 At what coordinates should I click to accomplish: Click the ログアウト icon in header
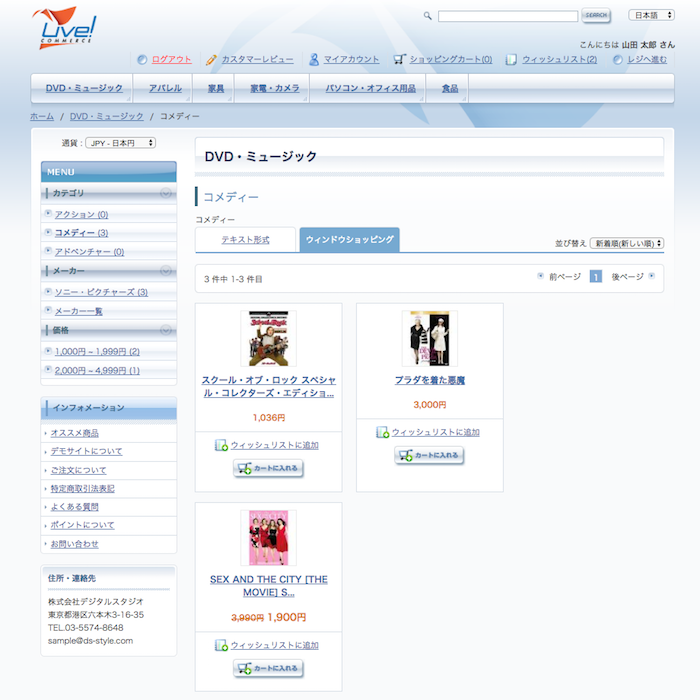pos(142,59)
